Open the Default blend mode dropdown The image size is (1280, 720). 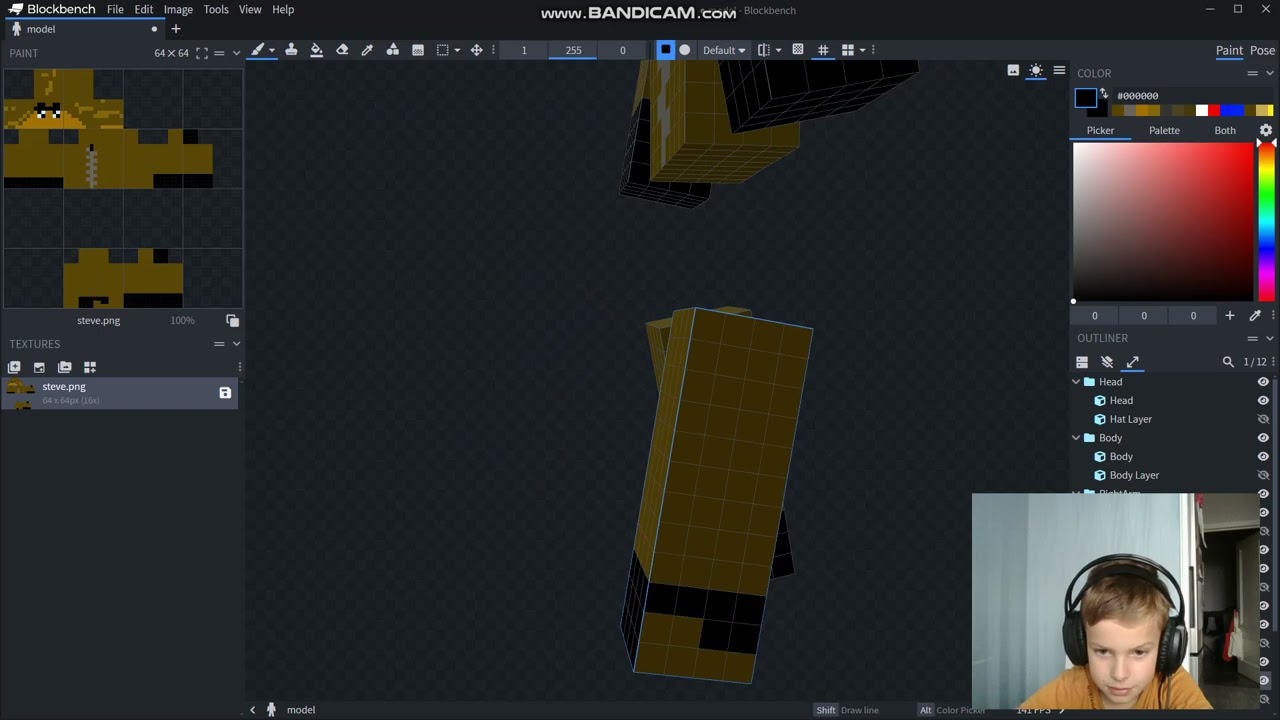point(723,50)
